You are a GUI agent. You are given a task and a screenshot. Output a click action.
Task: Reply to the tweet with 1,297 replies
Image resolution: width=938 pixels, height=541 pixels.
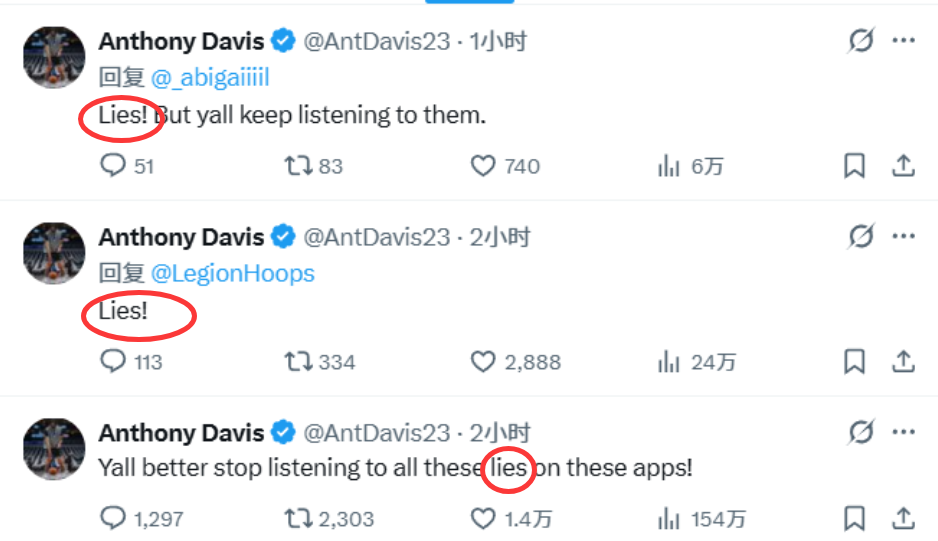113,518
